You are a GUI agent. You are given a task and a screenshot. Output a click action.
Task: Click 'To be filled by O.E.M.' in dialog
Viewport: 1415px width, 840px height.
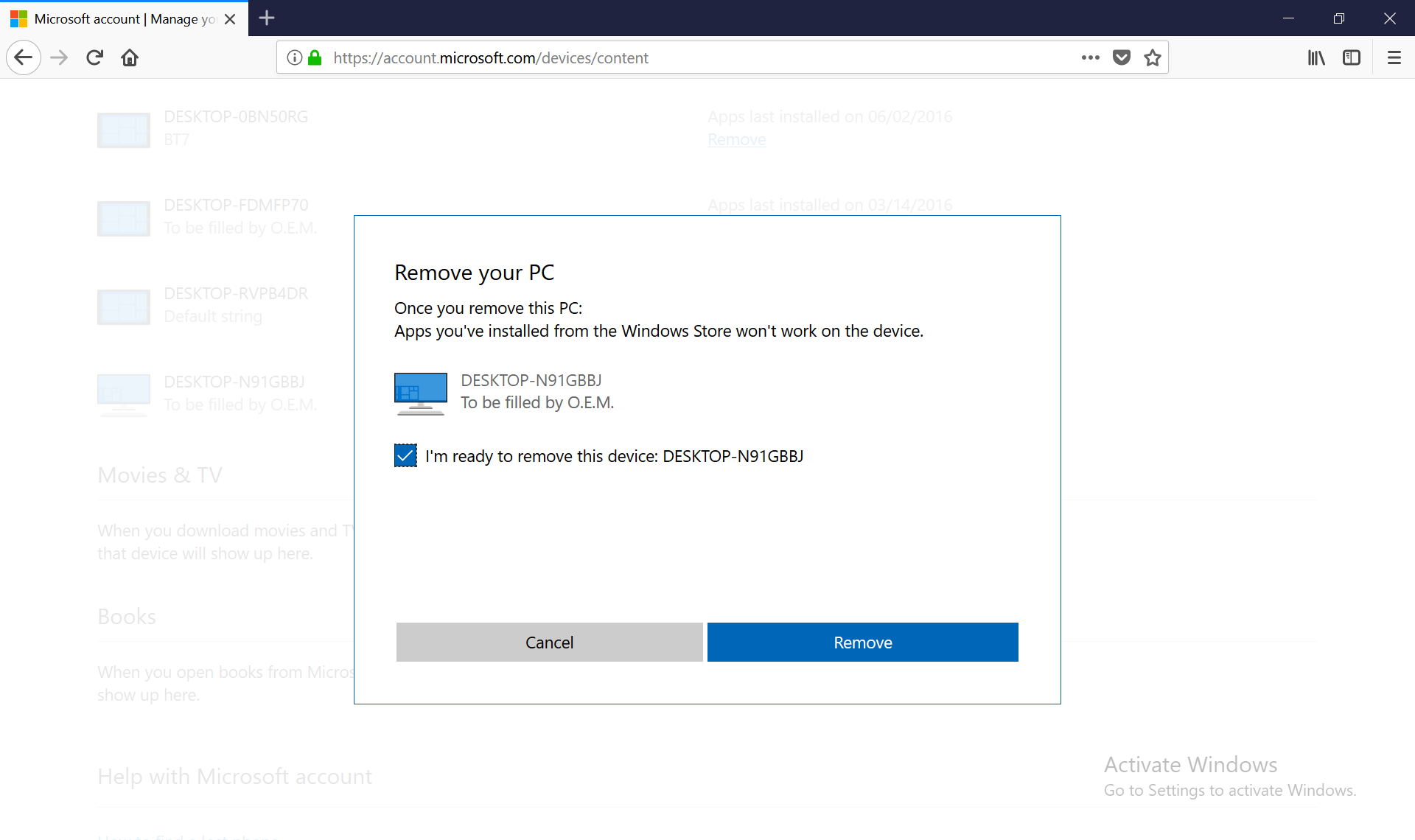tap(537, 402)
